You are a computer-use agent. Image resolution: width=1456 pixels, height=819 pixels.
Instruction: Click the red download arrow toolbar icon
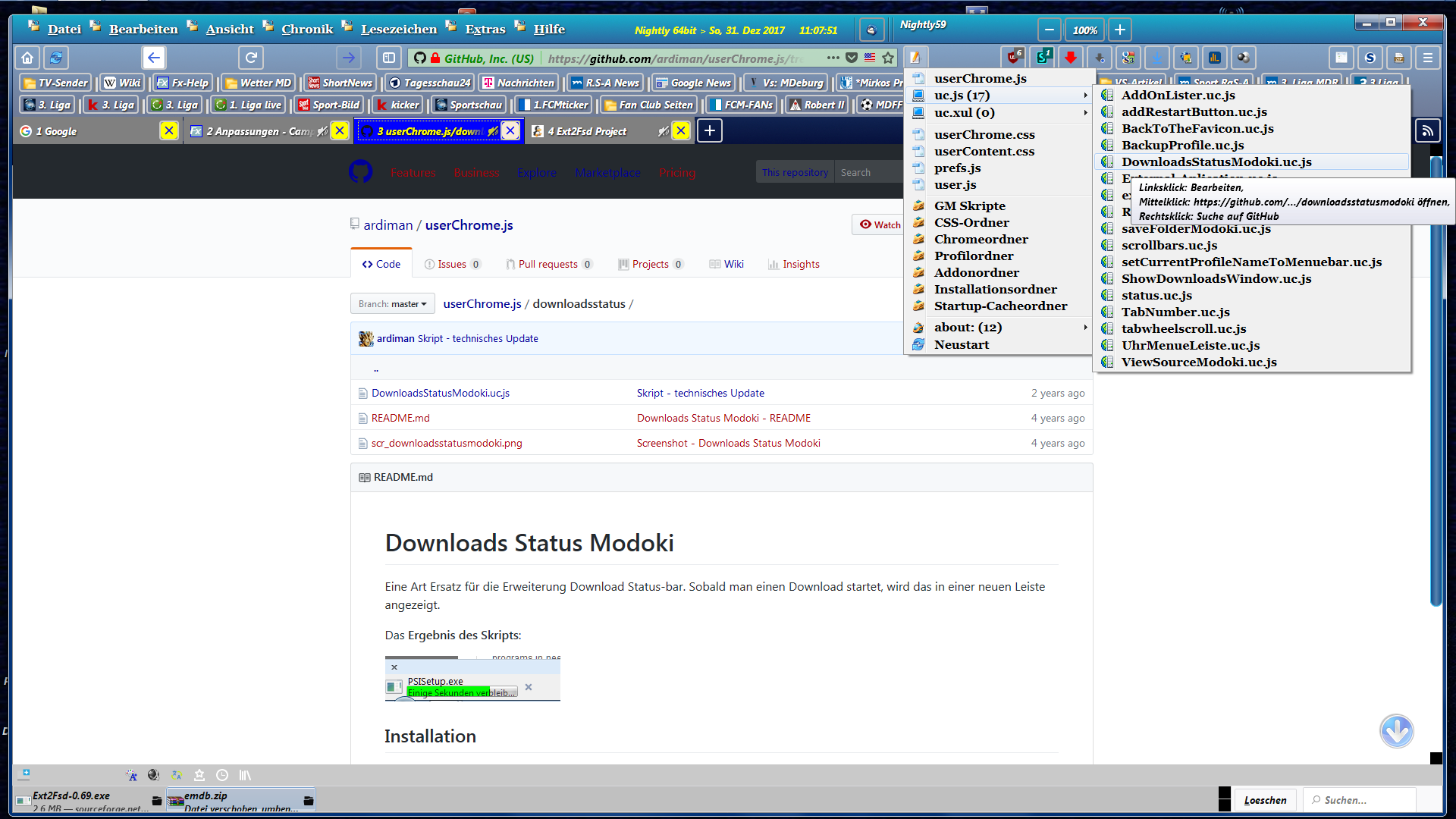1070,57
